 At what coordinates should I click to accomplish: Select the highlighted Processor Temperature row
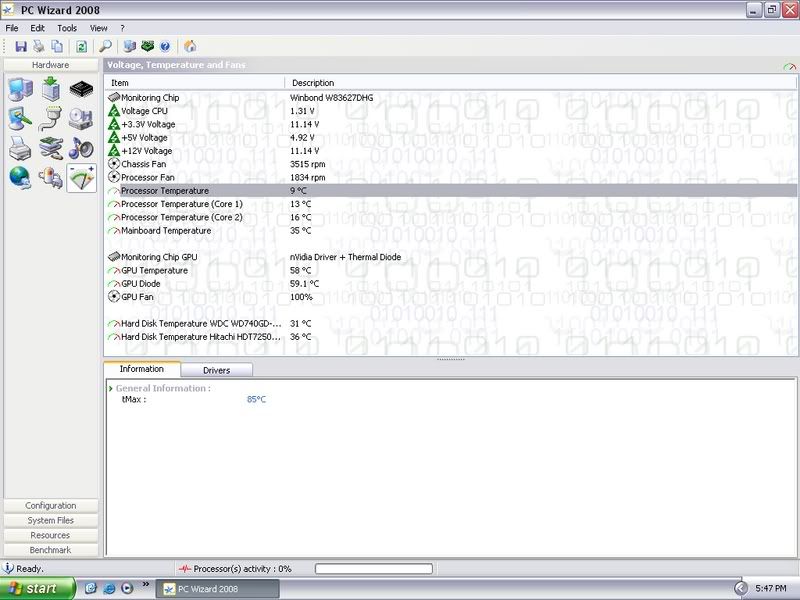click(x=452, y=190)
